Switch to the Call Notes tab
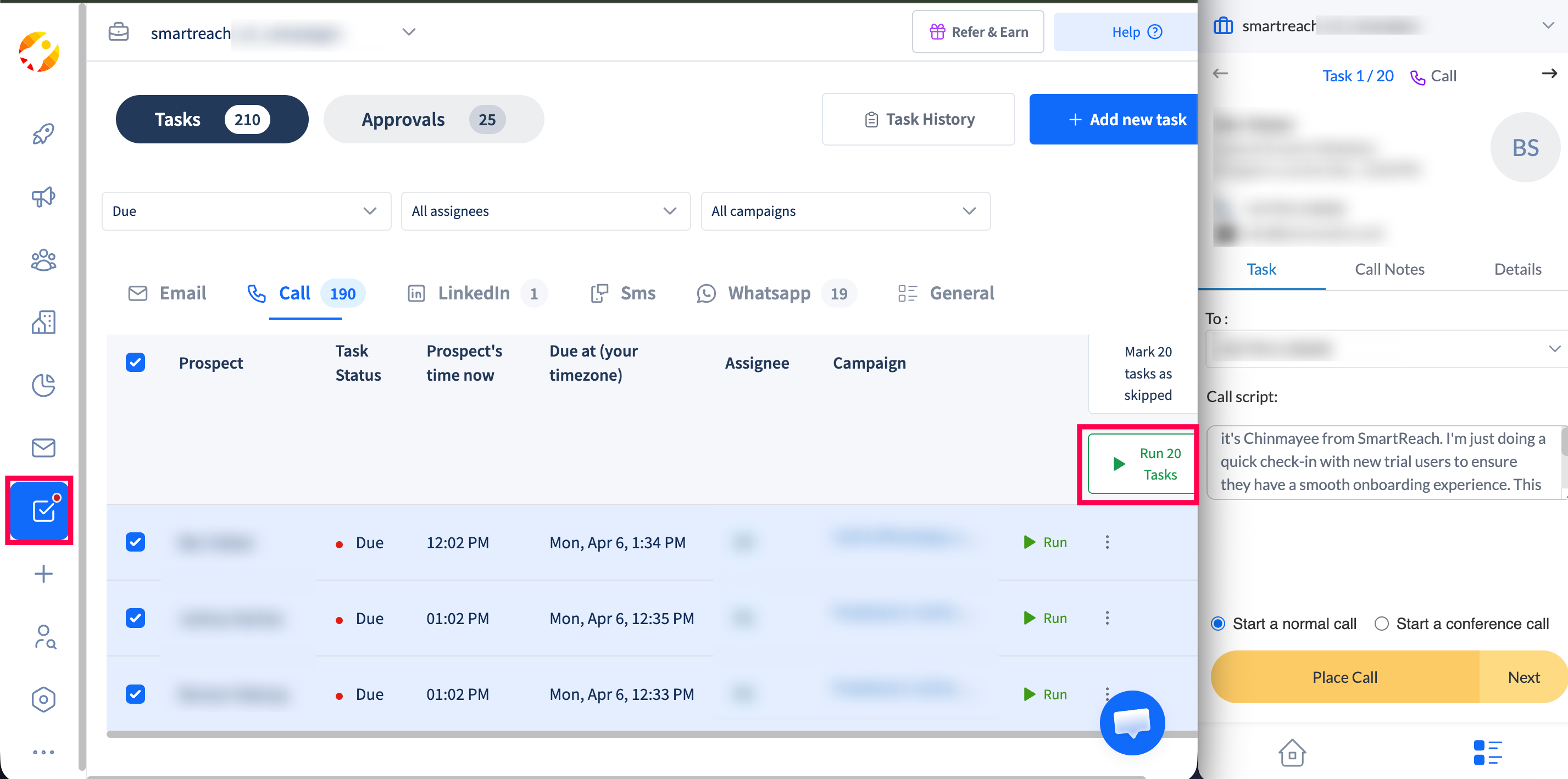 1389,270
